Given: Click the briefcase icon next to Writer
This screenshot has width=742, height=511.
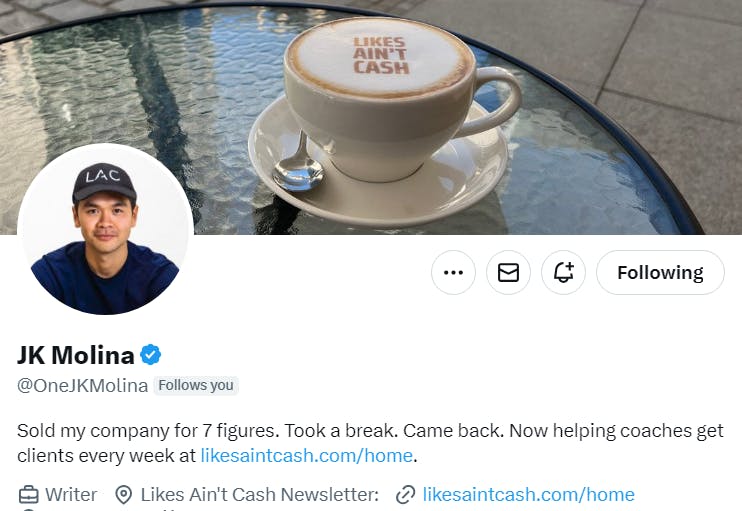Looking at the screenshot, I should (28, 495).
